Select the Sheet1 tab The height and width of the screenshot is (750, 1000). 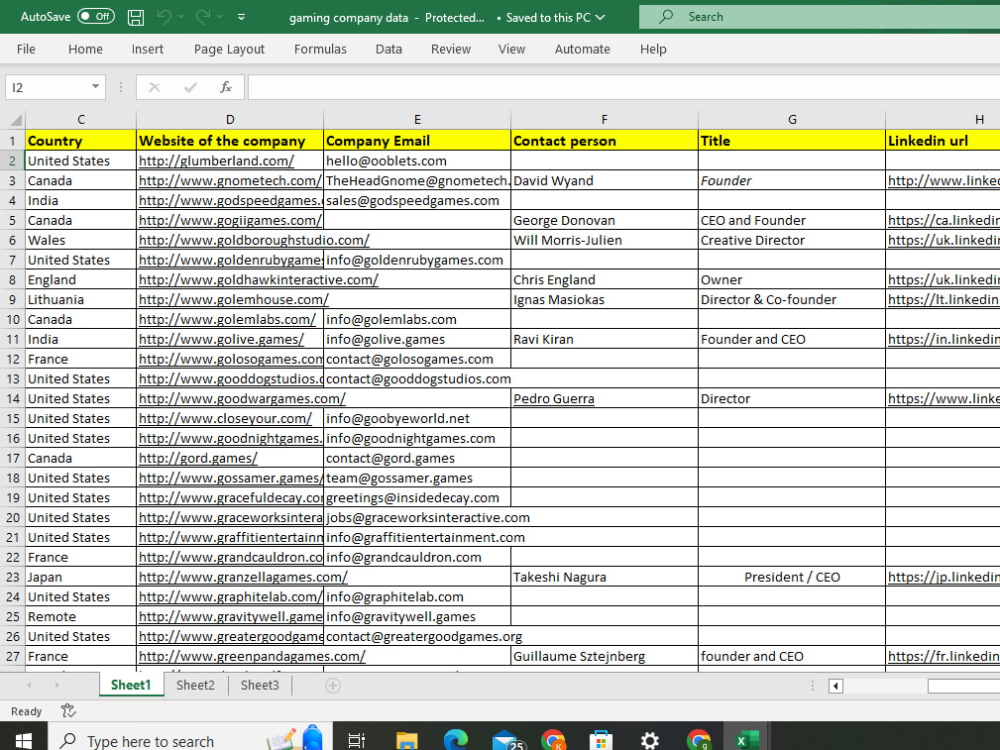click(x=131, y=685)
